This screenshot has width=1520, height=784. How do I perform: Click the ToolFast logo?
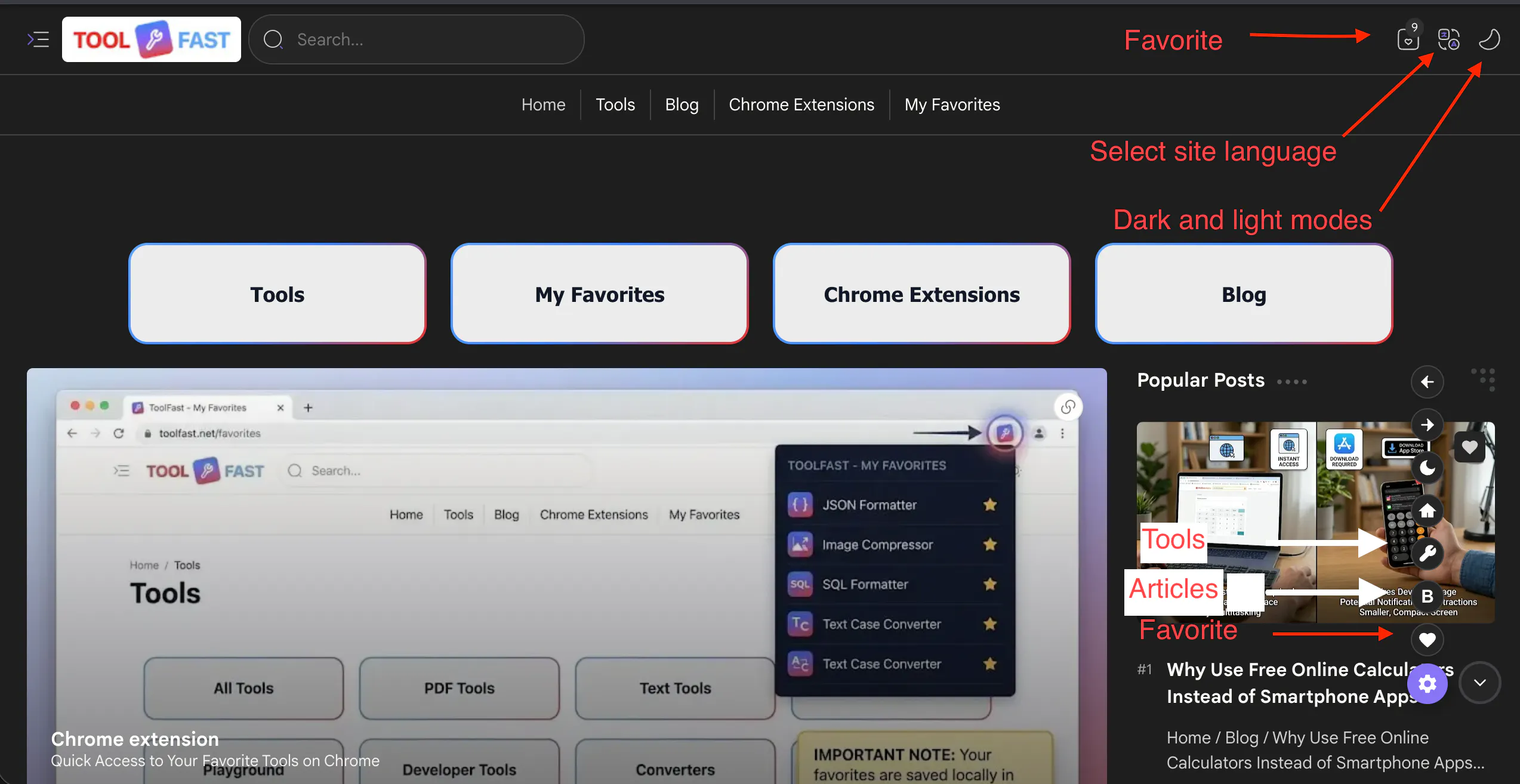coord(152,39)
